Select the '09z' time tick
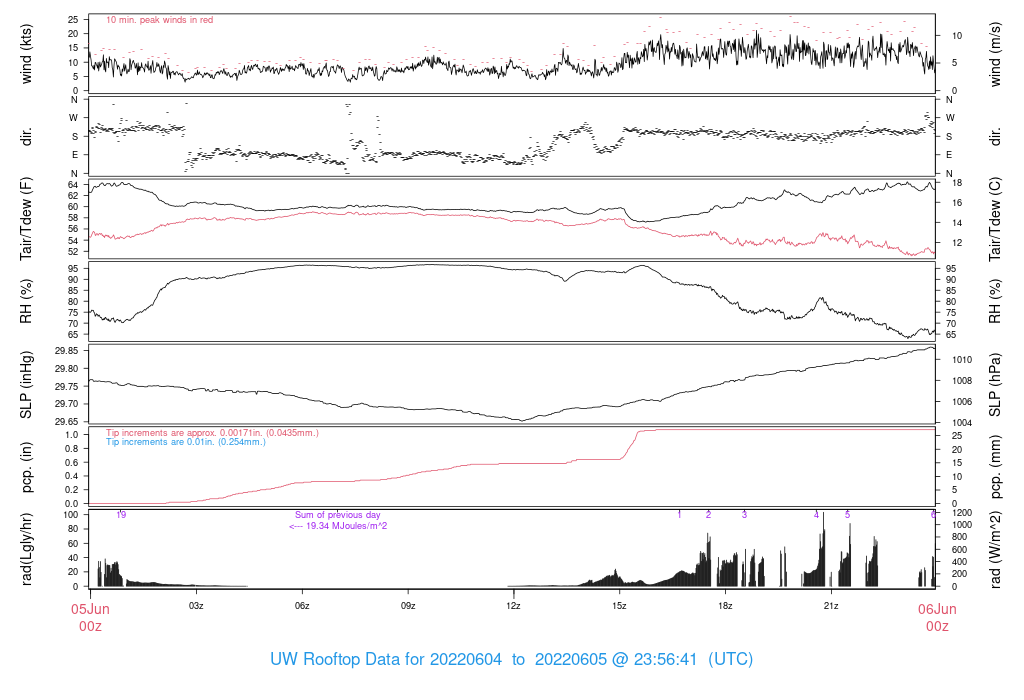 tap(408, 606)
